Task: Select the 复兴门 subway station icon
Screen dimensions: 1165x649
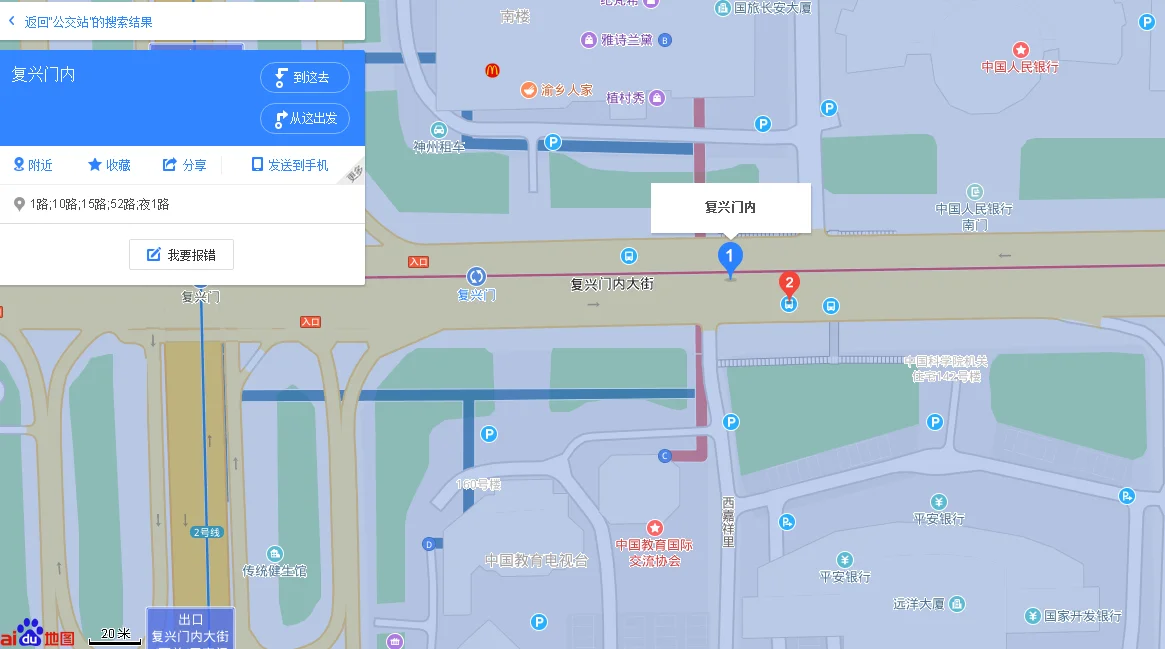Action: coord(474,276)
